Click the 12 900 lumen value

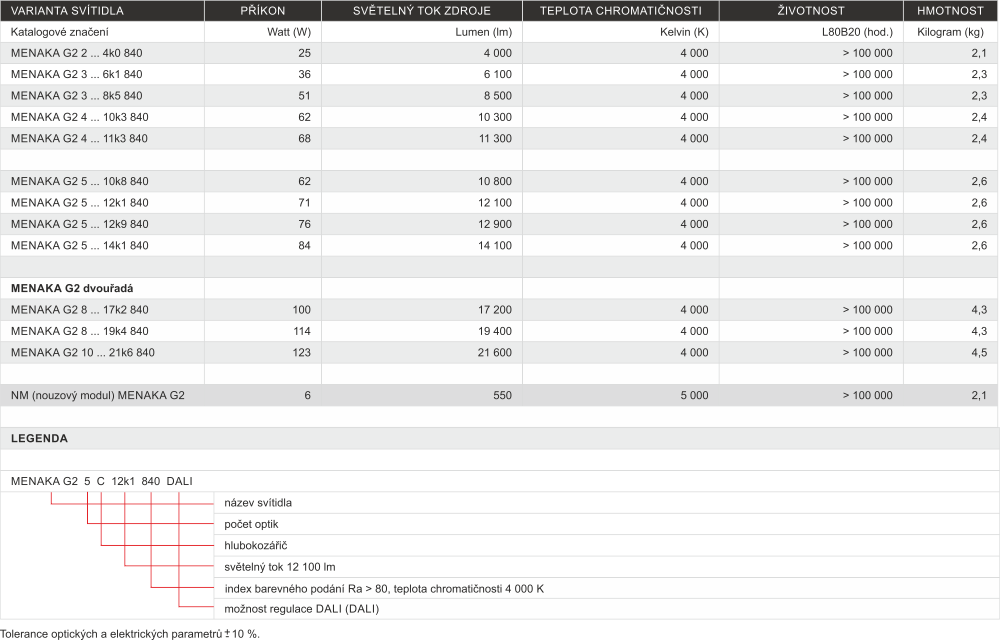495,224
